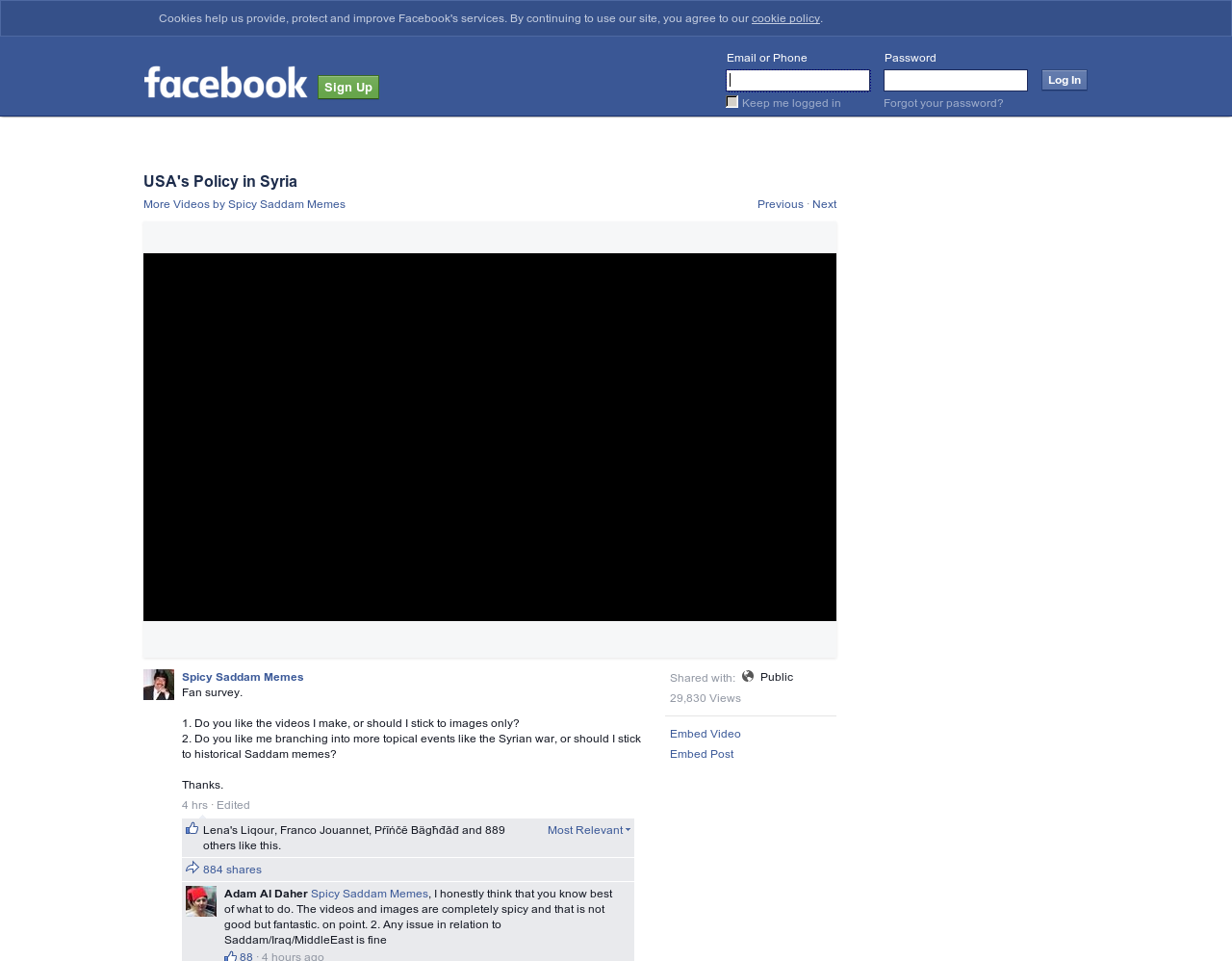1232x961 pixels.
Task: Click the like icon on Adam Al Daher's comment
Action: (x=230, y=956)
